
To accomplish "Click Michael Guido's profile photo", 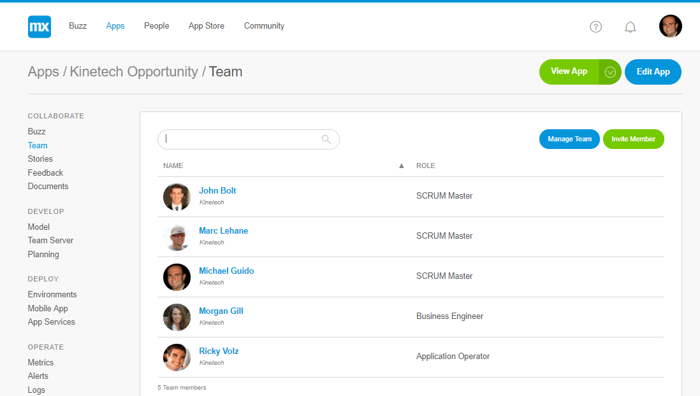I will point(176,277).
